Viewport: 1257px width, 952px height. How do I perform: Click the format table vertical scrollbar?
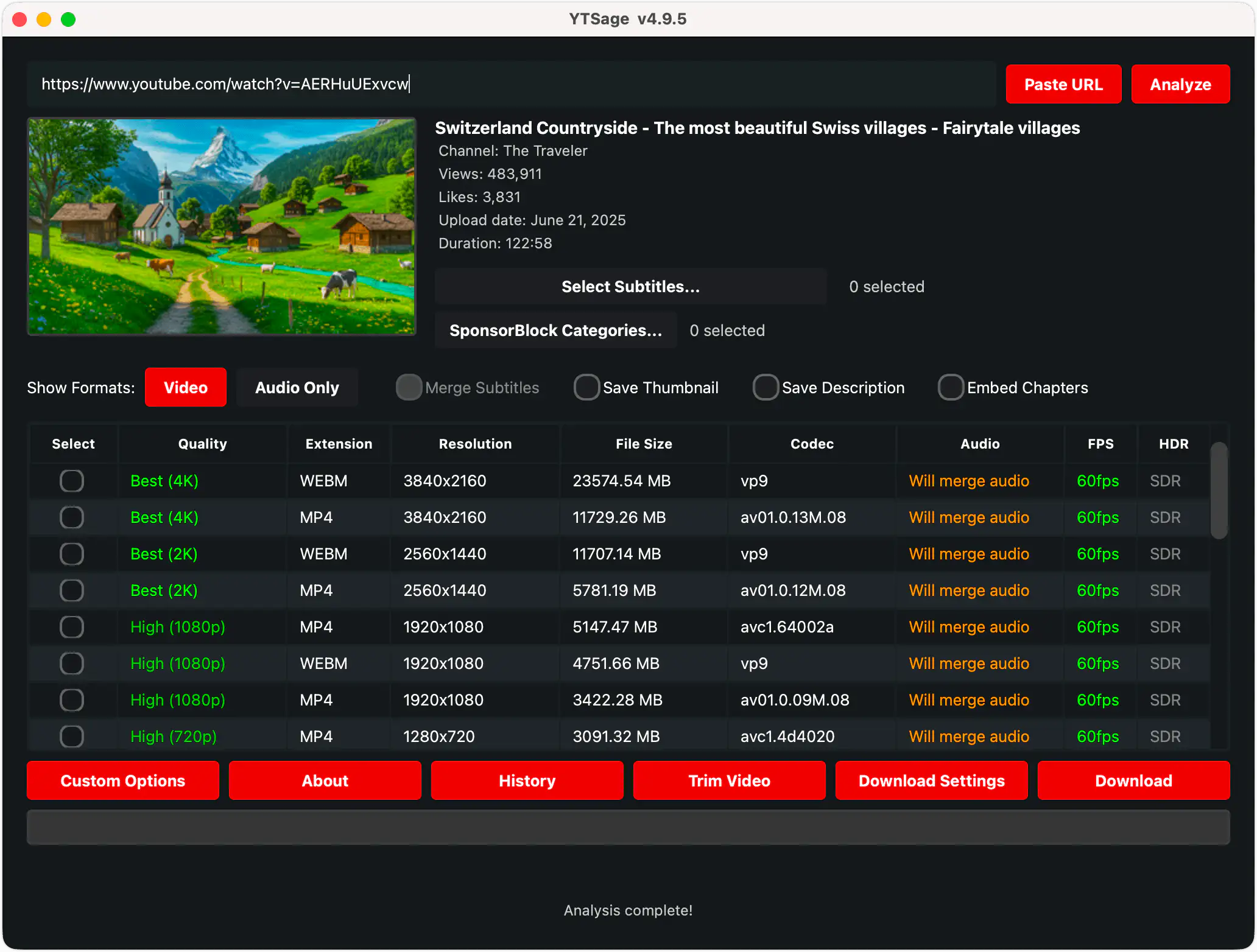tap(1219, 491)
